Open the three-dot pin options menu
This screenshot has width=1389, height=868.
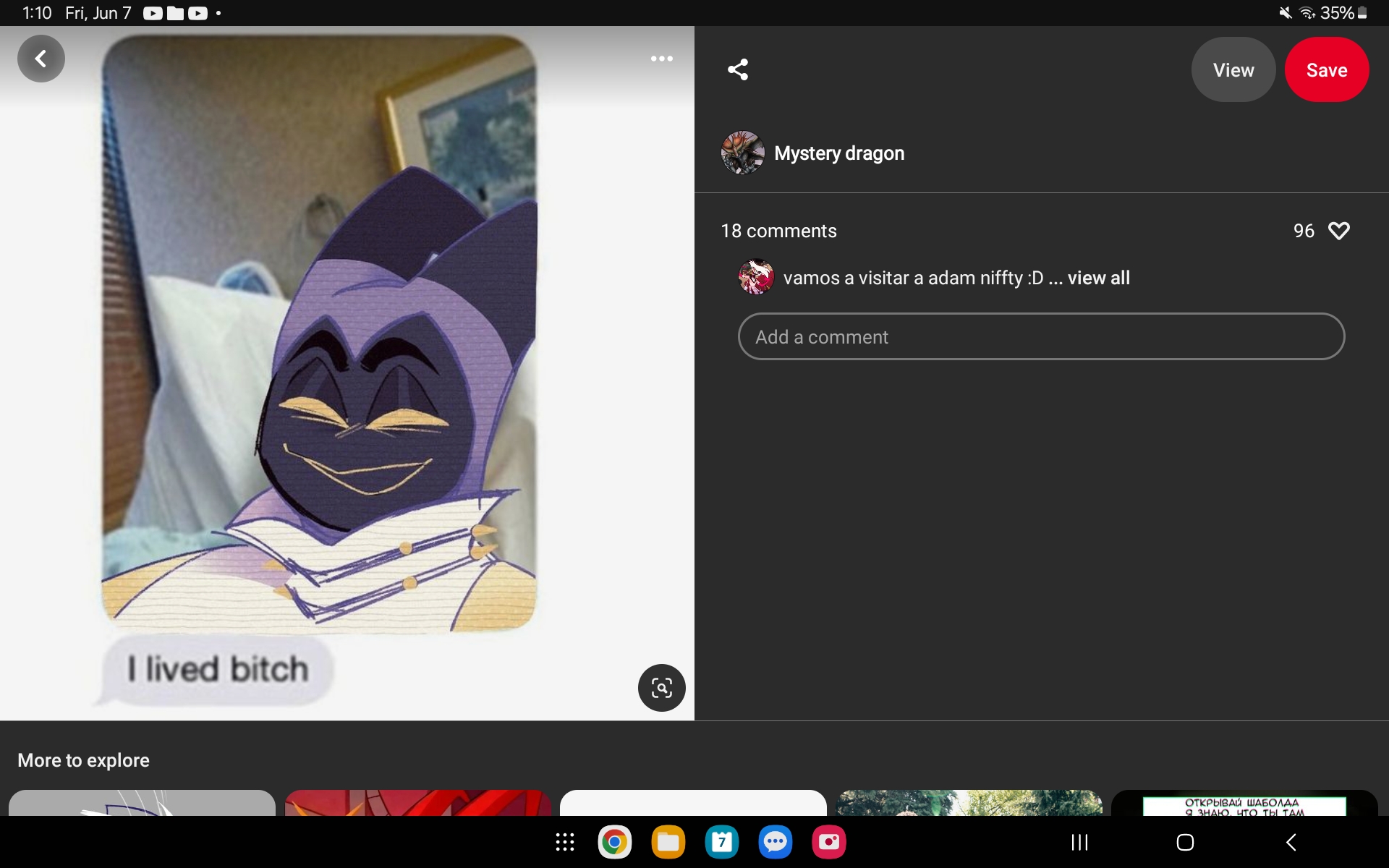click(x=661, y=59)
